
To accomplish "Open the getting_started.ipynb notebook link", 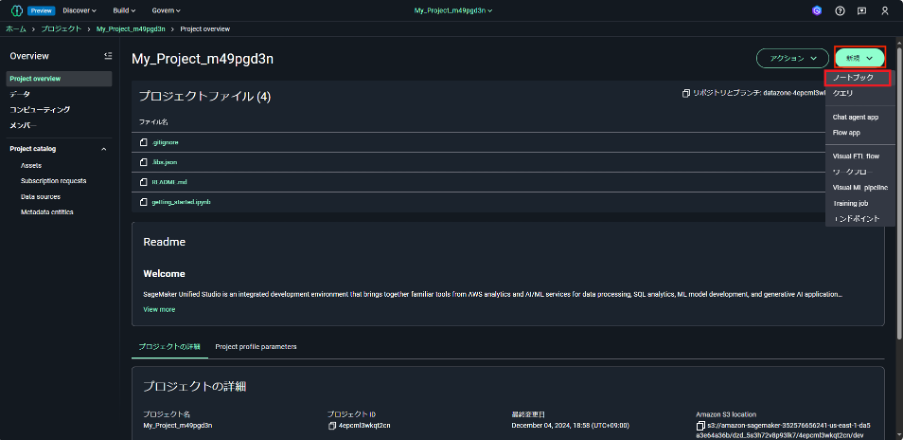I will coord(181,202).
